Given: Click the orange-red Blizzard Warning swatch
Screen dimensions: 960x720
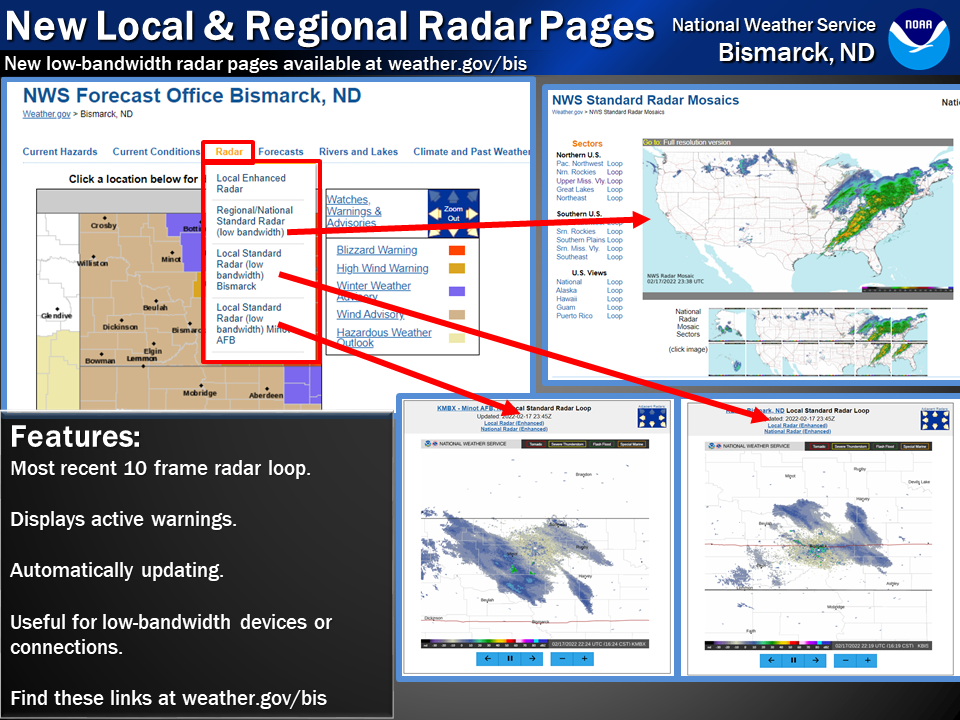Looking at the screenshot, I should (457, 250).
